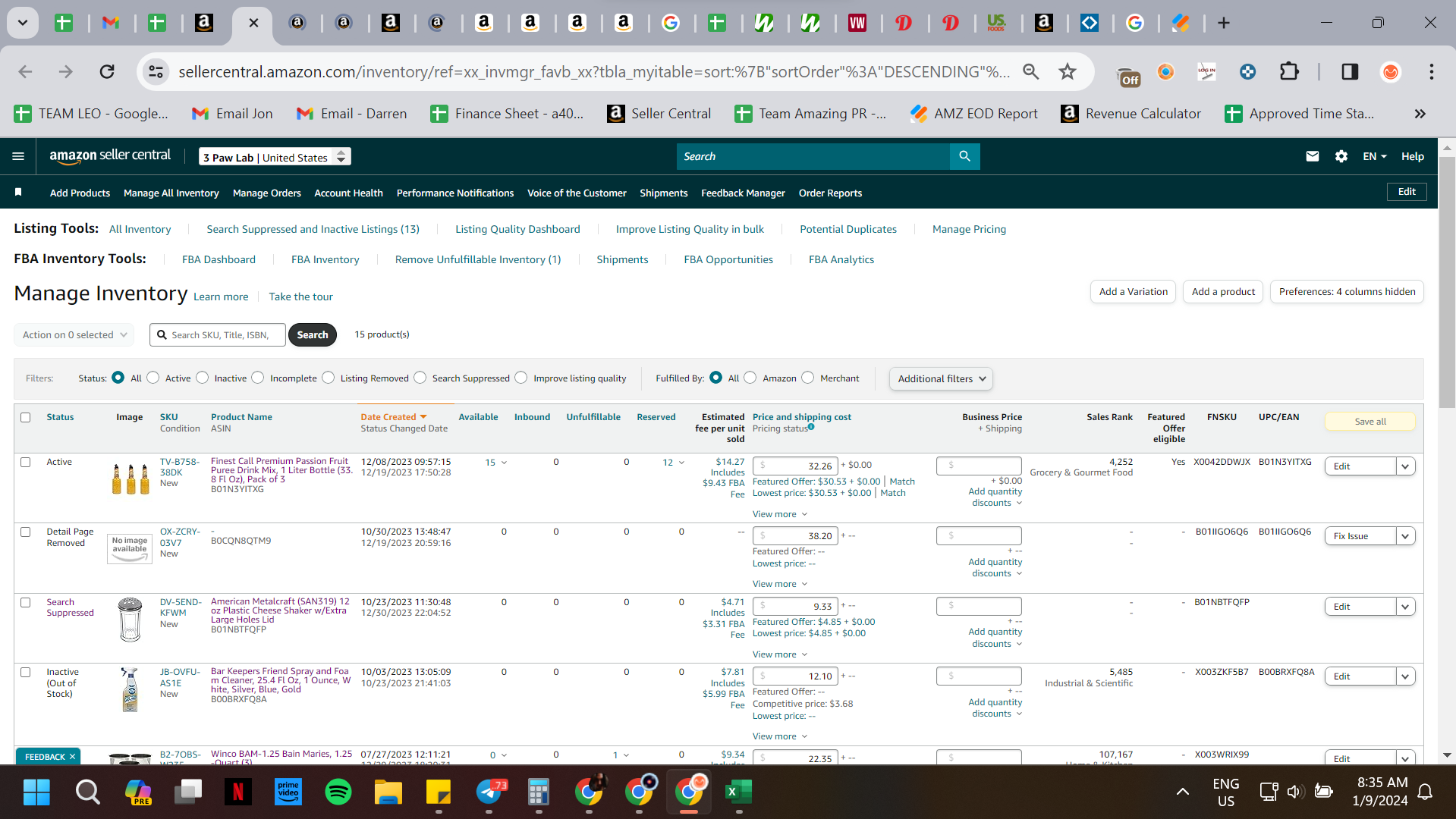Open the settings gear icon
1456x819 pixels.
1341,156
